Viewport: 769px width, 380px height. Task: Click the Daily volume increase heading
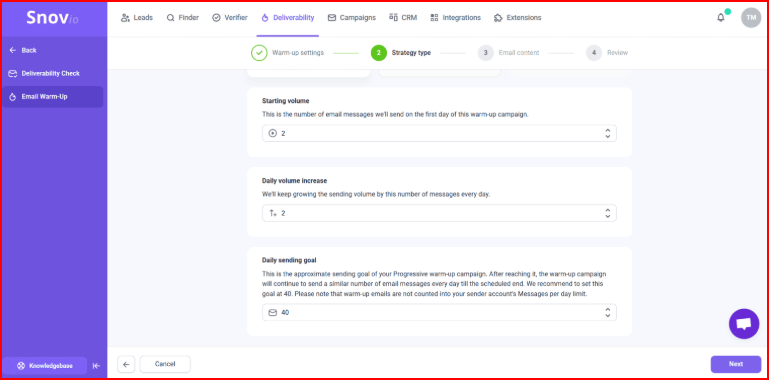point(294,181)
